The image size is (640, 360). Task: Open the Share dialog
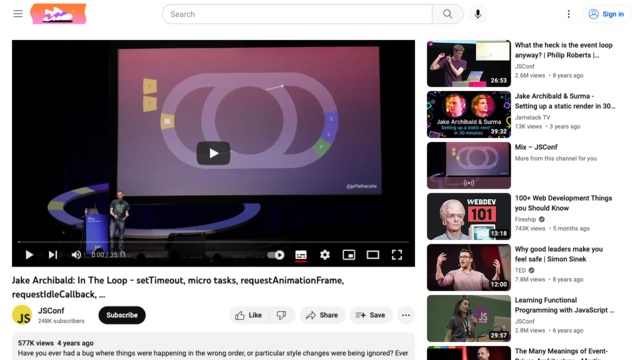[x=322, y=315]
